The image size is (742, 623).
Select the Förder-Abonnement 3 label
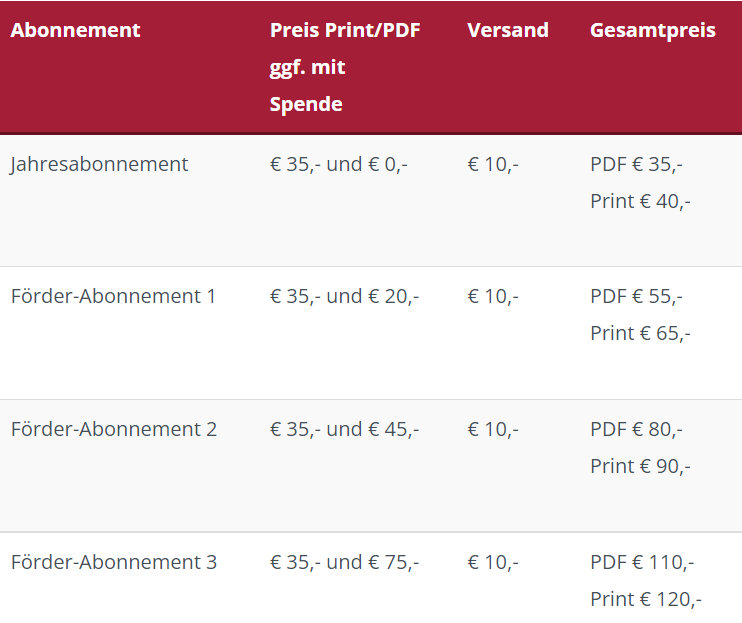(114, 562)
